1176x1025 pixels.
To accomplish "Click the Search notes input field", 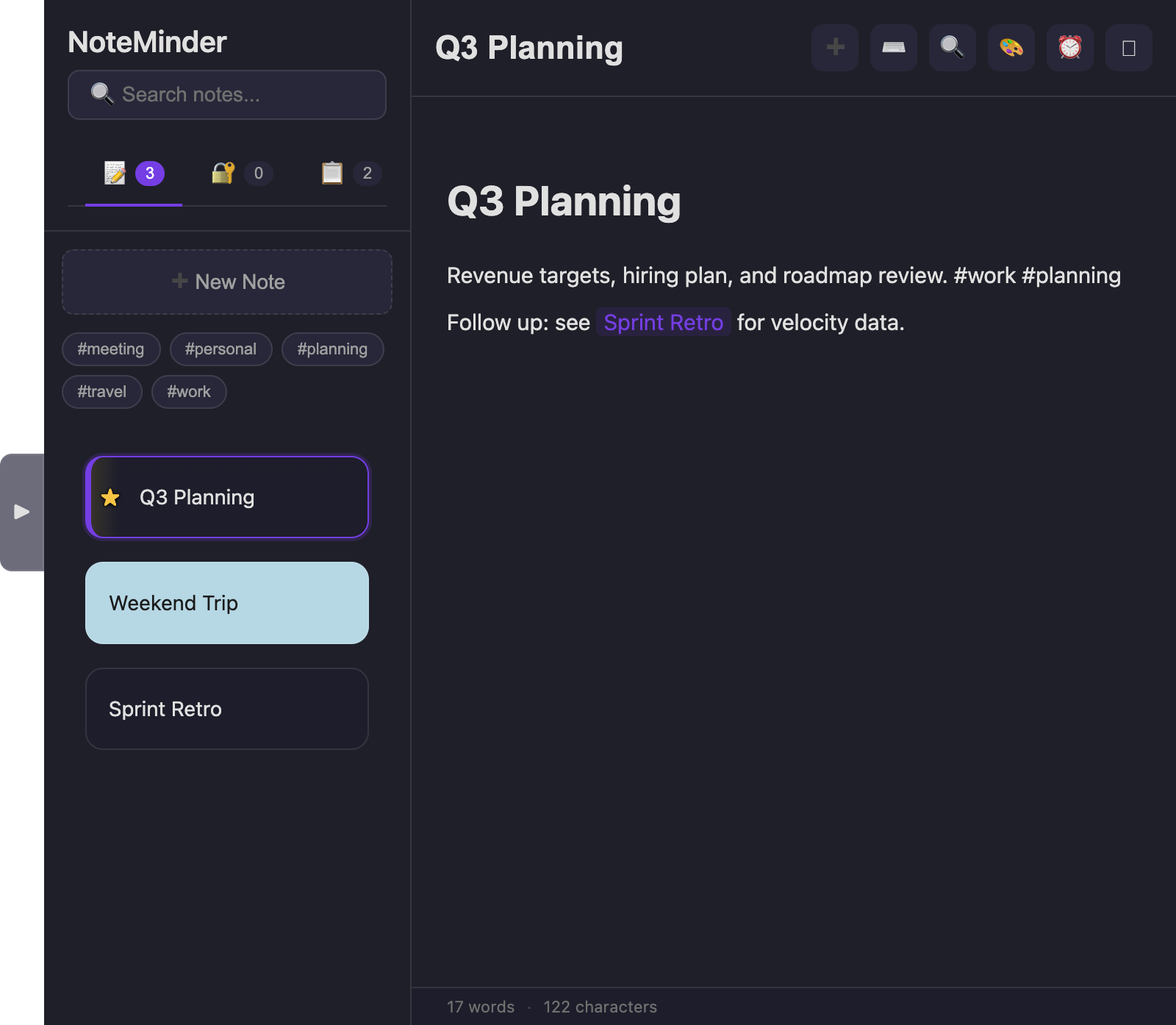I will click(x=227, y=95).
